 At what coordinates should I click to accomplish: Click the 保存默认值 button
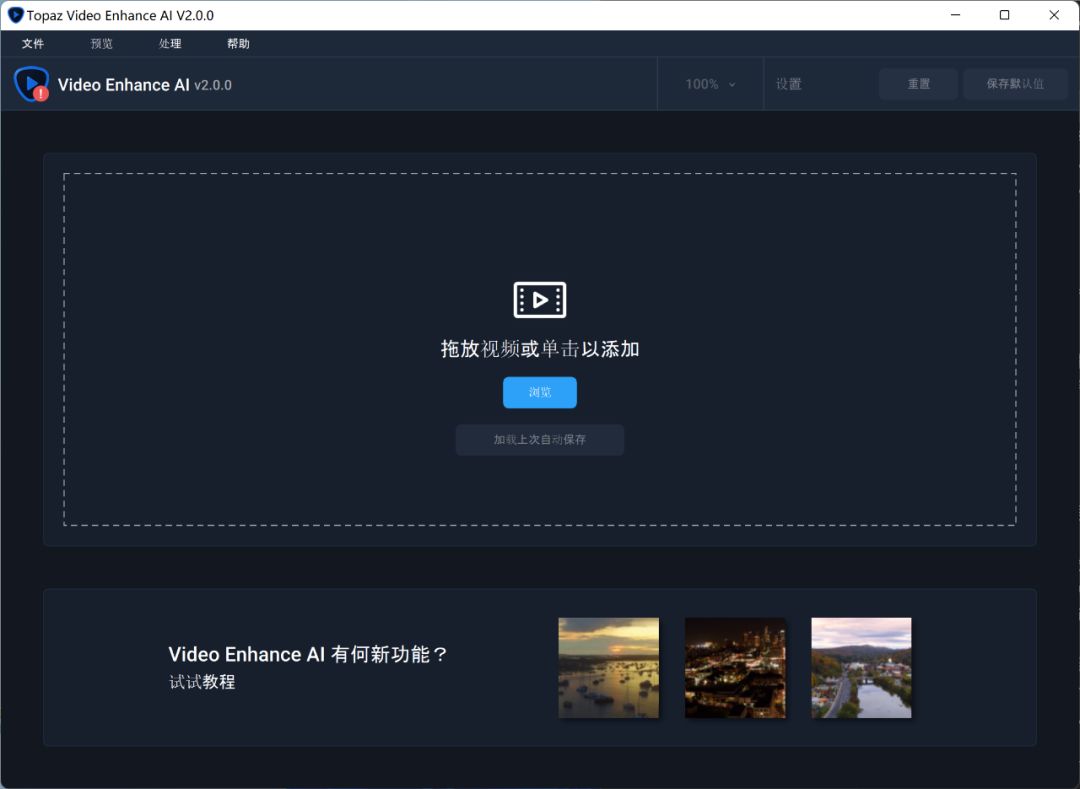point(1015,84)
